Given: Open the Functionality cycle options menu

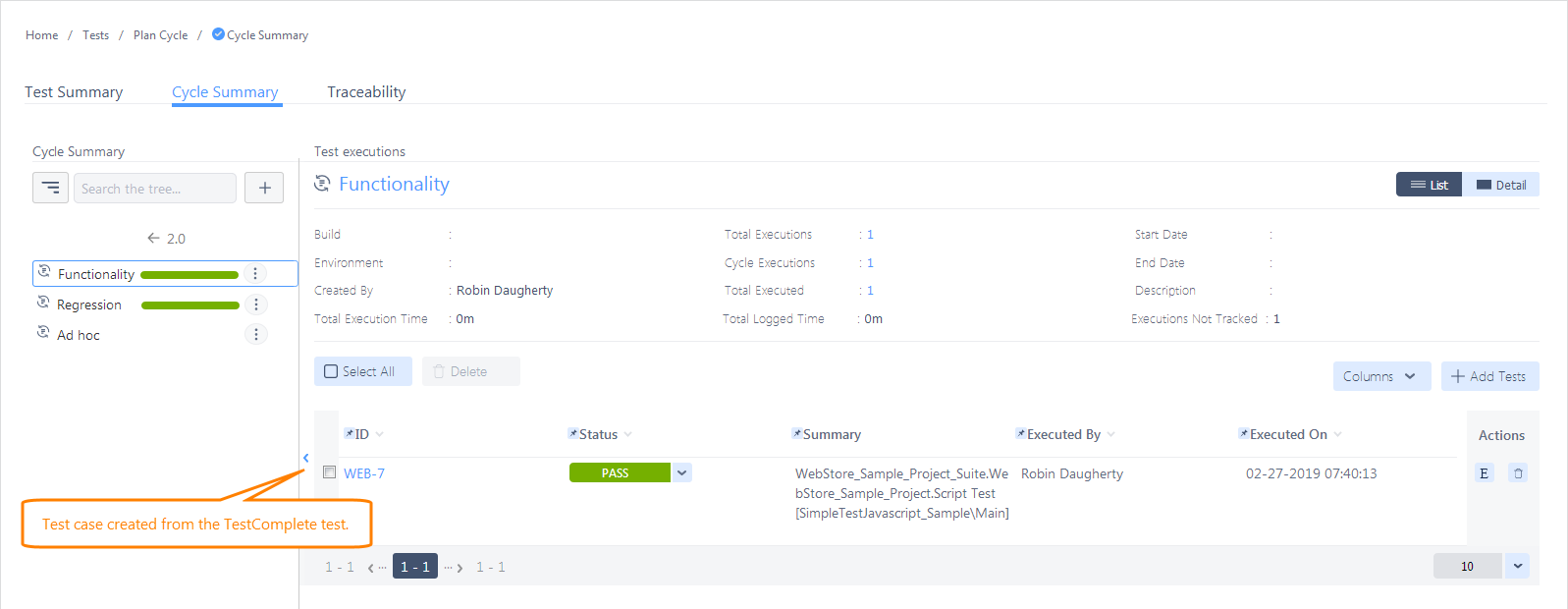Looking at the screenshot, I should (255, 274).
